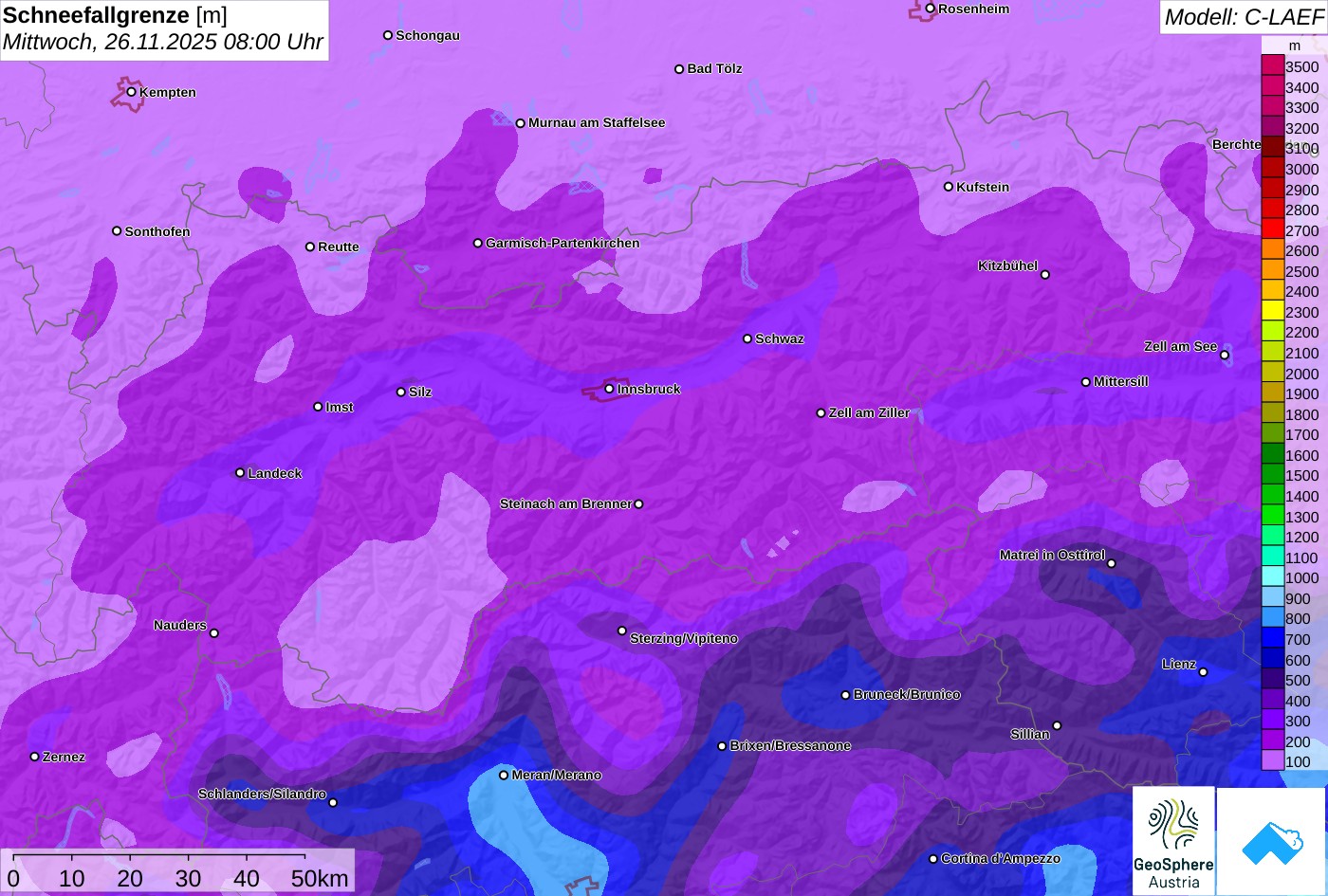Click the Kempten location marker dot
1328x896 pixels.
click(131, 92)
